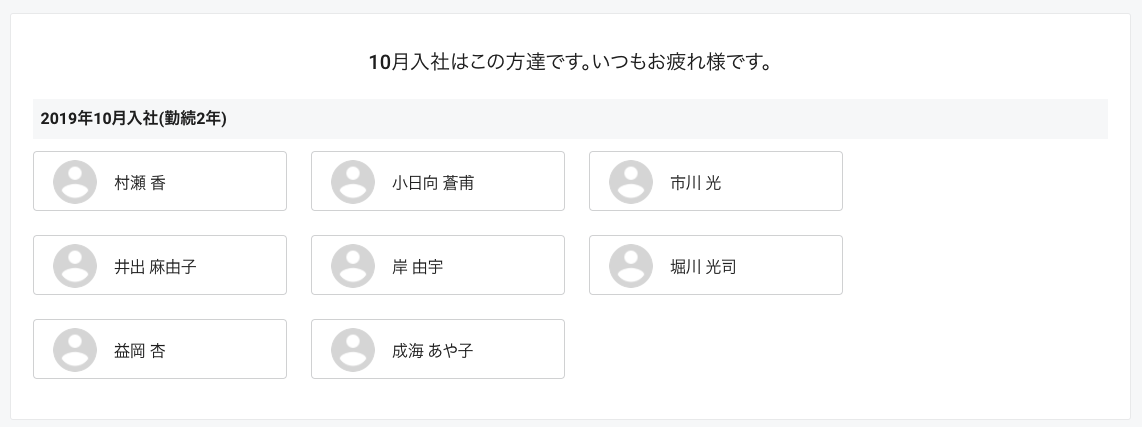Click 村瀬 香's profile avatar
The image size is (1142, 427).
point(75,182)
